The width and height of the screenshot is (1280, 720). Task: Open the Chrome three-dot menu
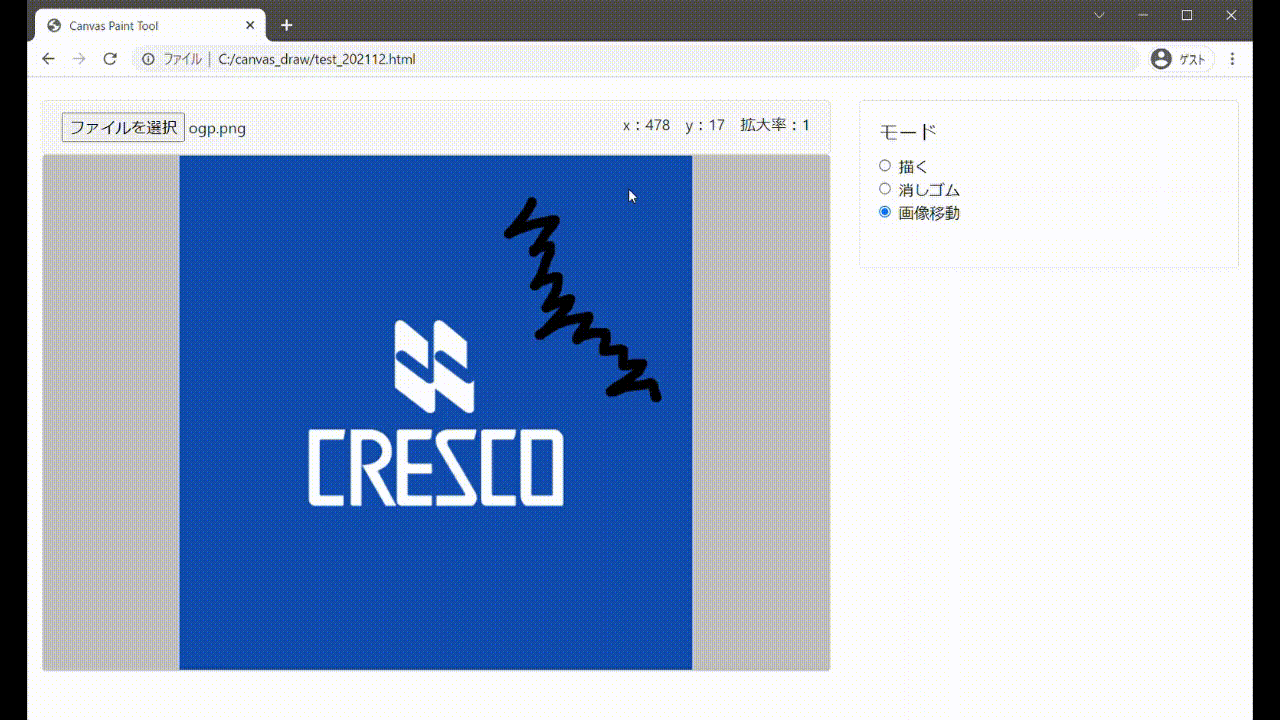pos(1232,59)
